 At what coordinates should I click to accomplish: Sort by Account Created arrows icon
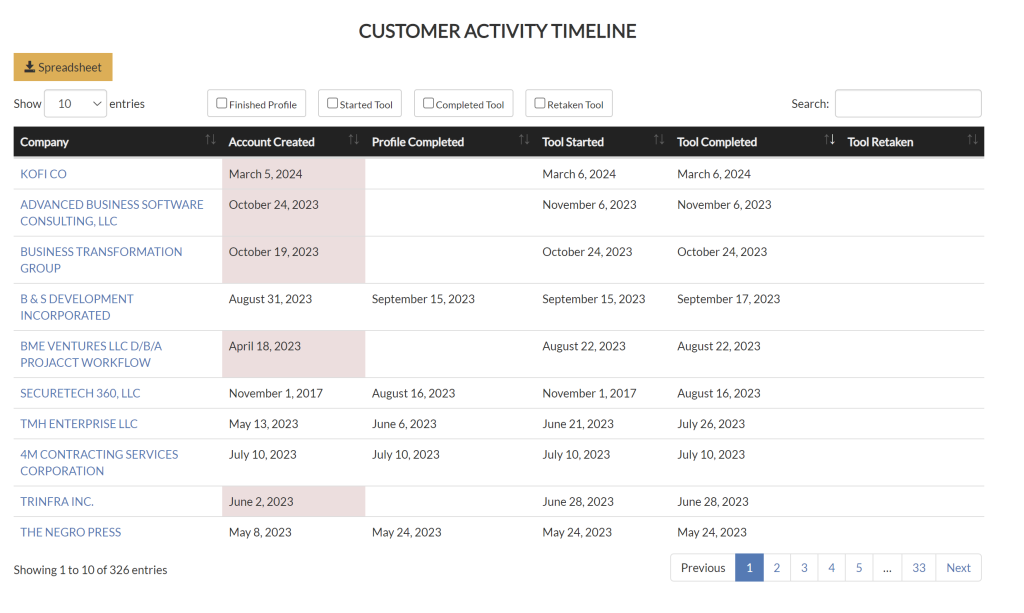point(353,141)
